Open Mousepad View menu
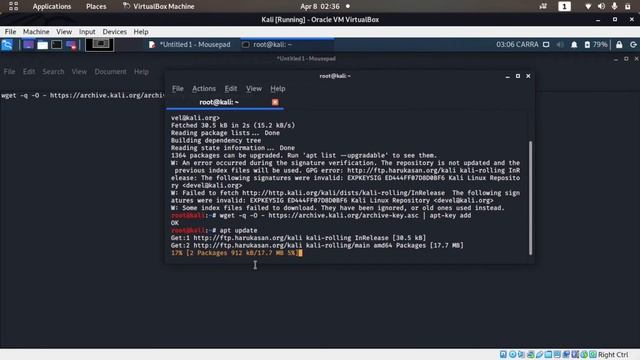 (79, 71)
